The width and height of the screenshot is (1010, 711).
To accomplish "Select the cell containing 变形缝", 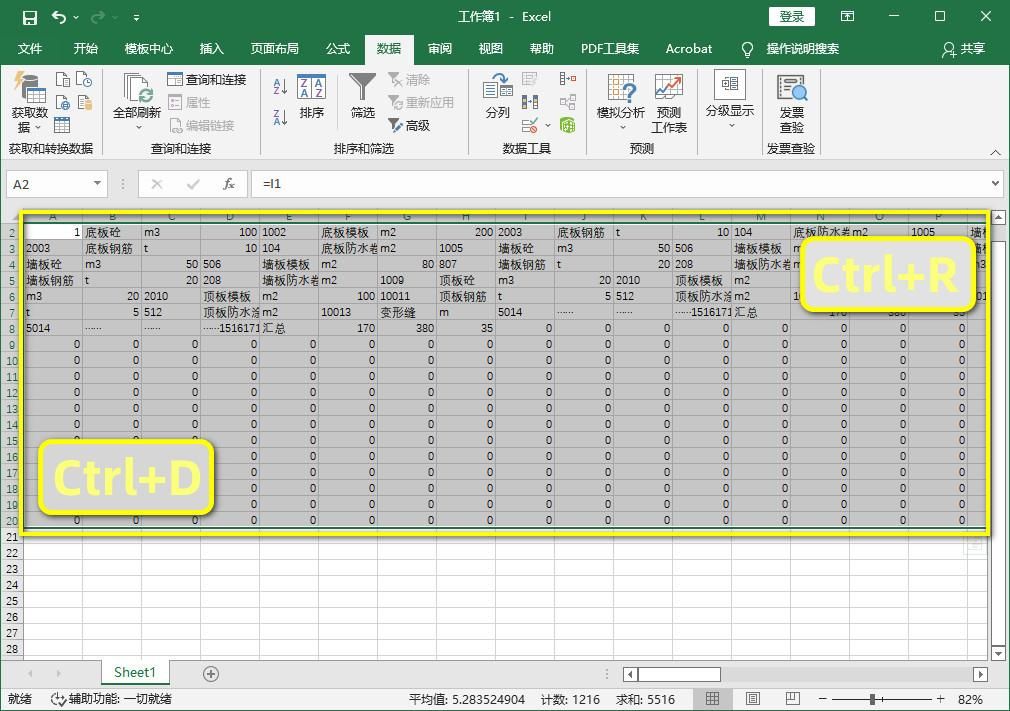I will pyautogui.click(x=407, y=312).
